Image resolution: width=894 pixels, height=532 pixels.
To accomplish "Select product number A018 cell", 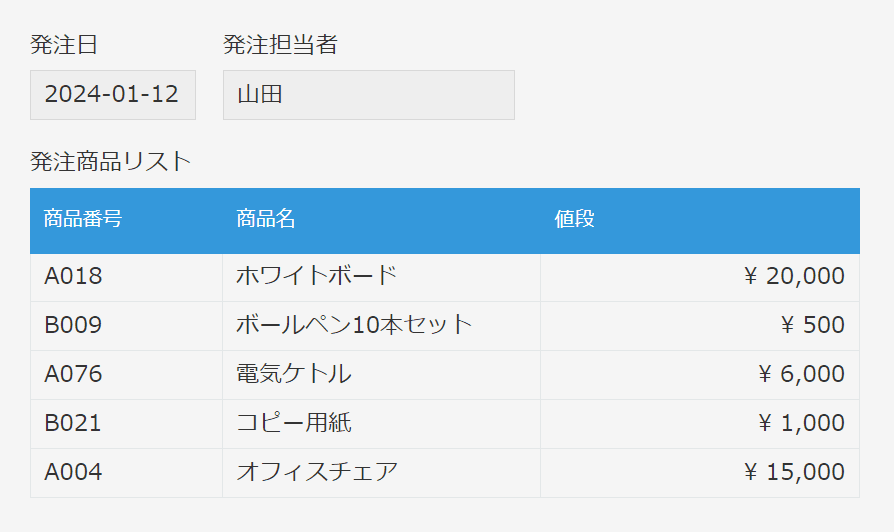I will click(126, 278).
